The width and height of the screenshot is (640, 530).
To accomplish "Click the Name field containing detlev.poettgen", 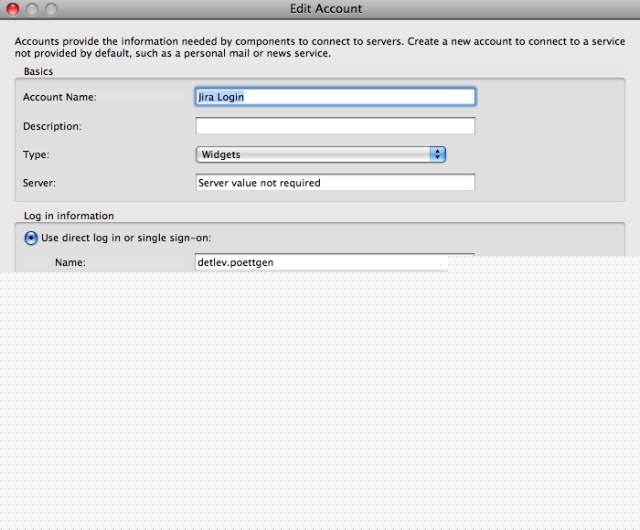I will click(x=320, y=262).
